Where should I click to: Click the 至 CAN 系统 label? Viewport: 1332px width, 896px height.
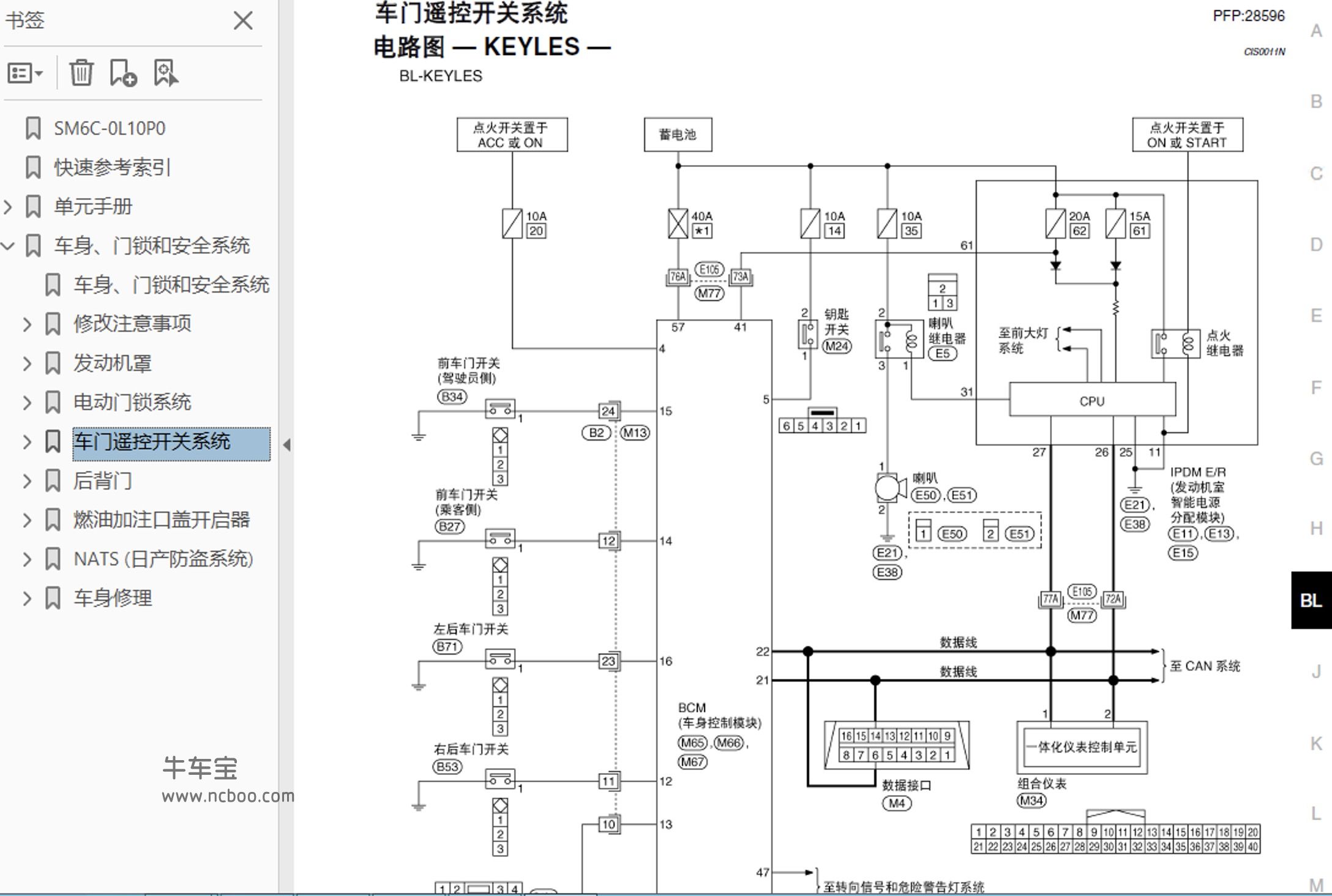(x=1205, y=666)
